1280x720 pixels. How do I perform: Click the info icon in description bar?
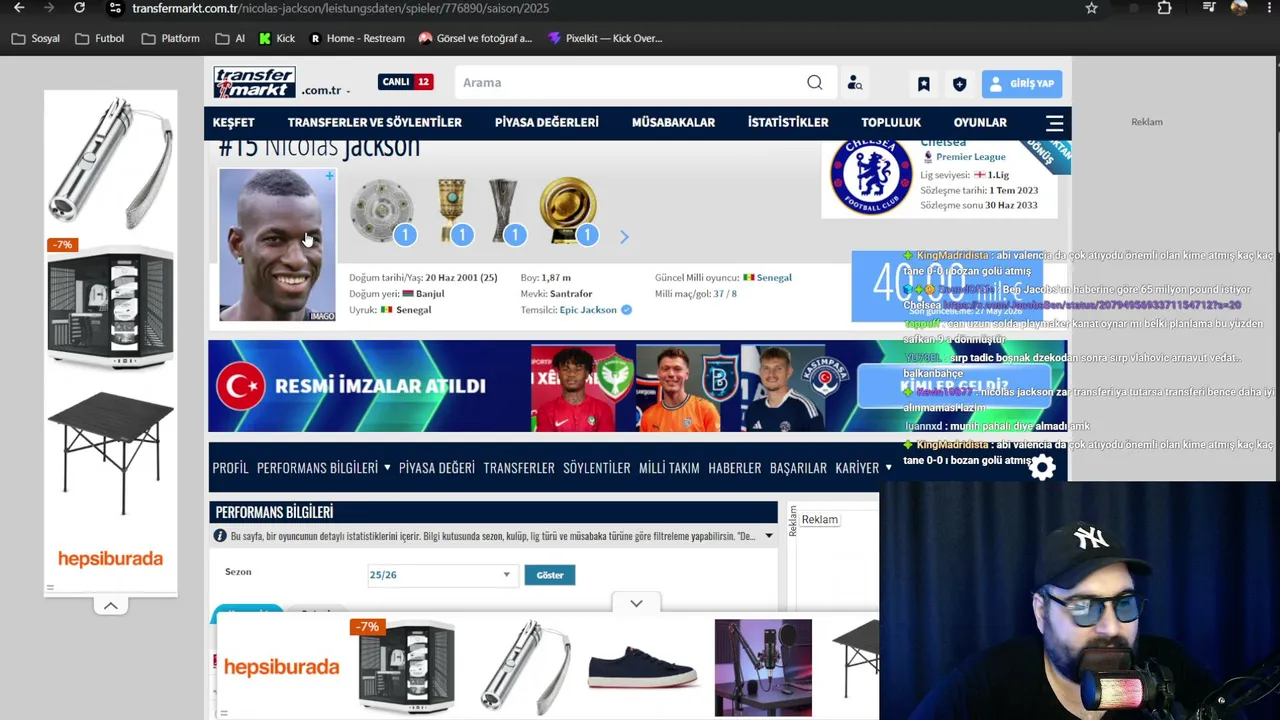point(220,536)
